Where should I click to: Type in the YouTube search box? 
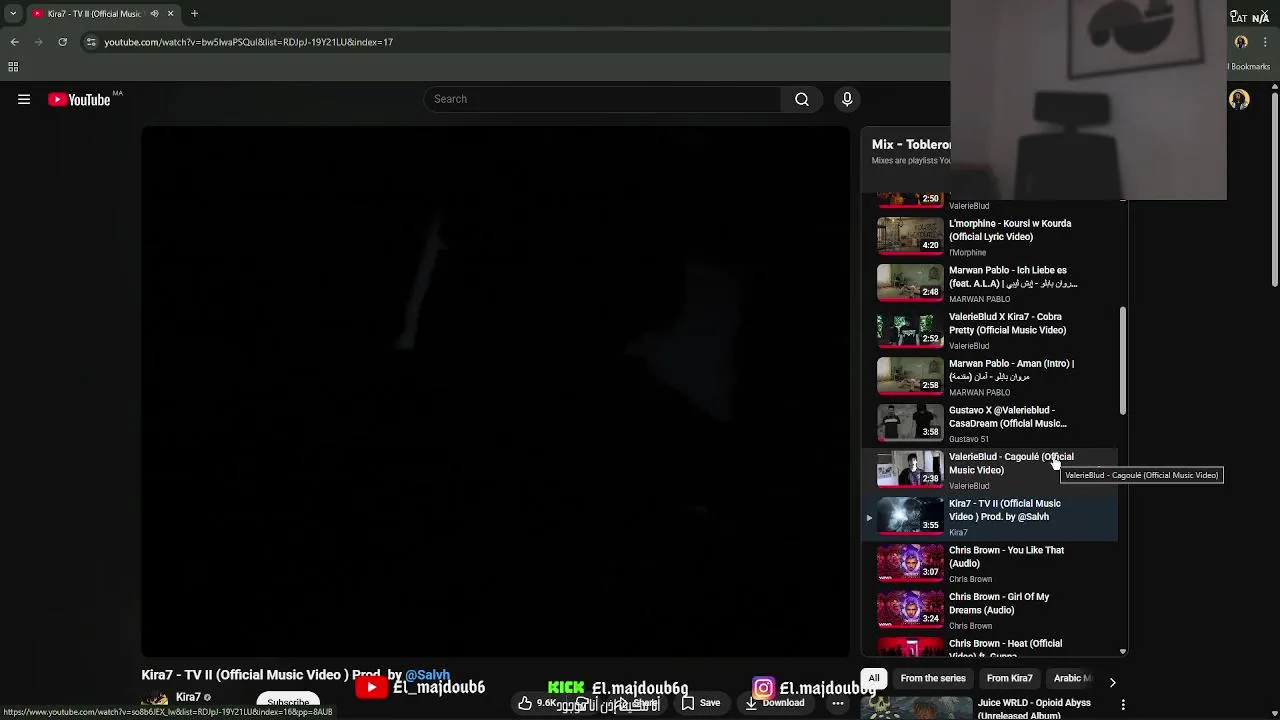pyautogui.click(x=603, y=99)
